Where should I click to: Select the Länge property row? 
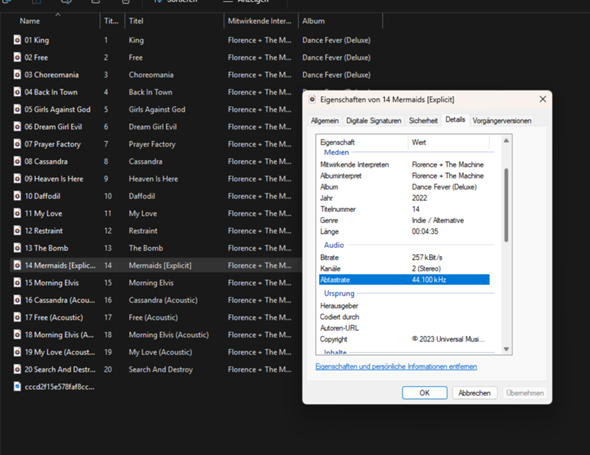click(404, 231)
